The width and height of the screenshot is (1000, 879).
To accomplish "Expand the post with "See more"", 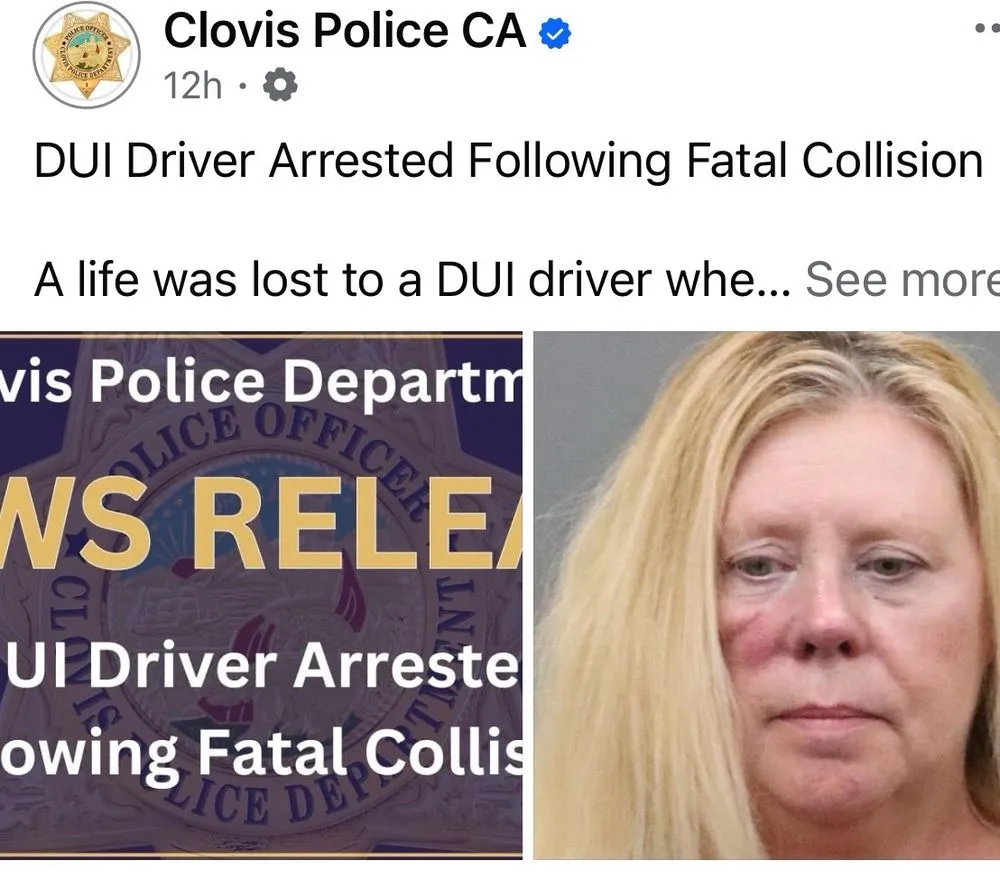I will pyautogui.click(x=902, y=281).
